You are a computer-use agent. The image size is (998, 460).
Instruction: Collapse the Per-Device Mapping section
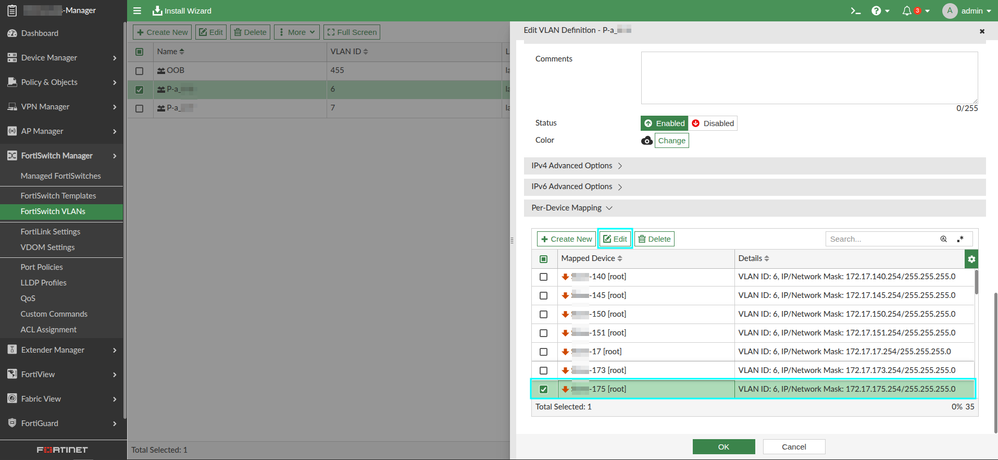pos(754,208)
